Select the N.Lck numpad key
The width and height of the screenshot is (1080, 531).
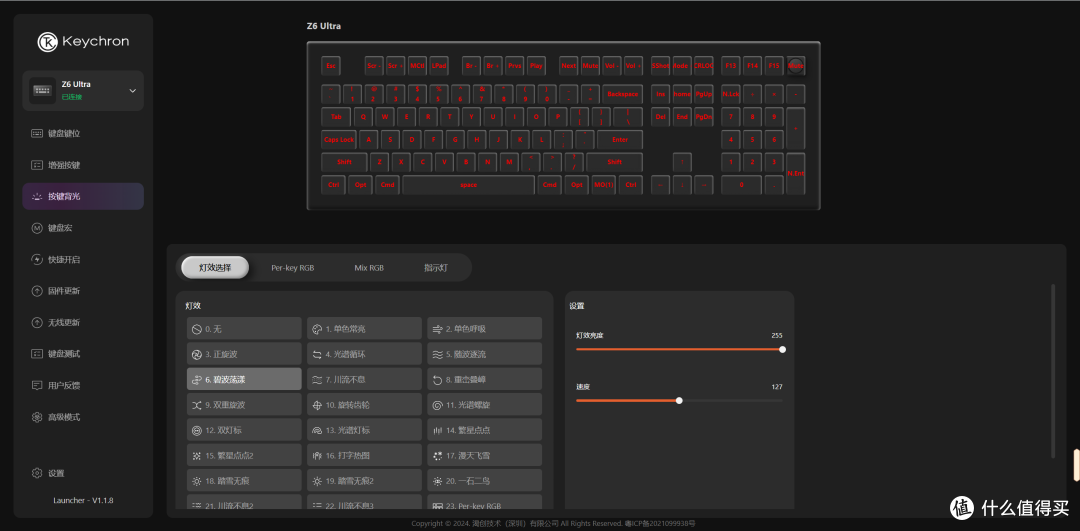731,94
